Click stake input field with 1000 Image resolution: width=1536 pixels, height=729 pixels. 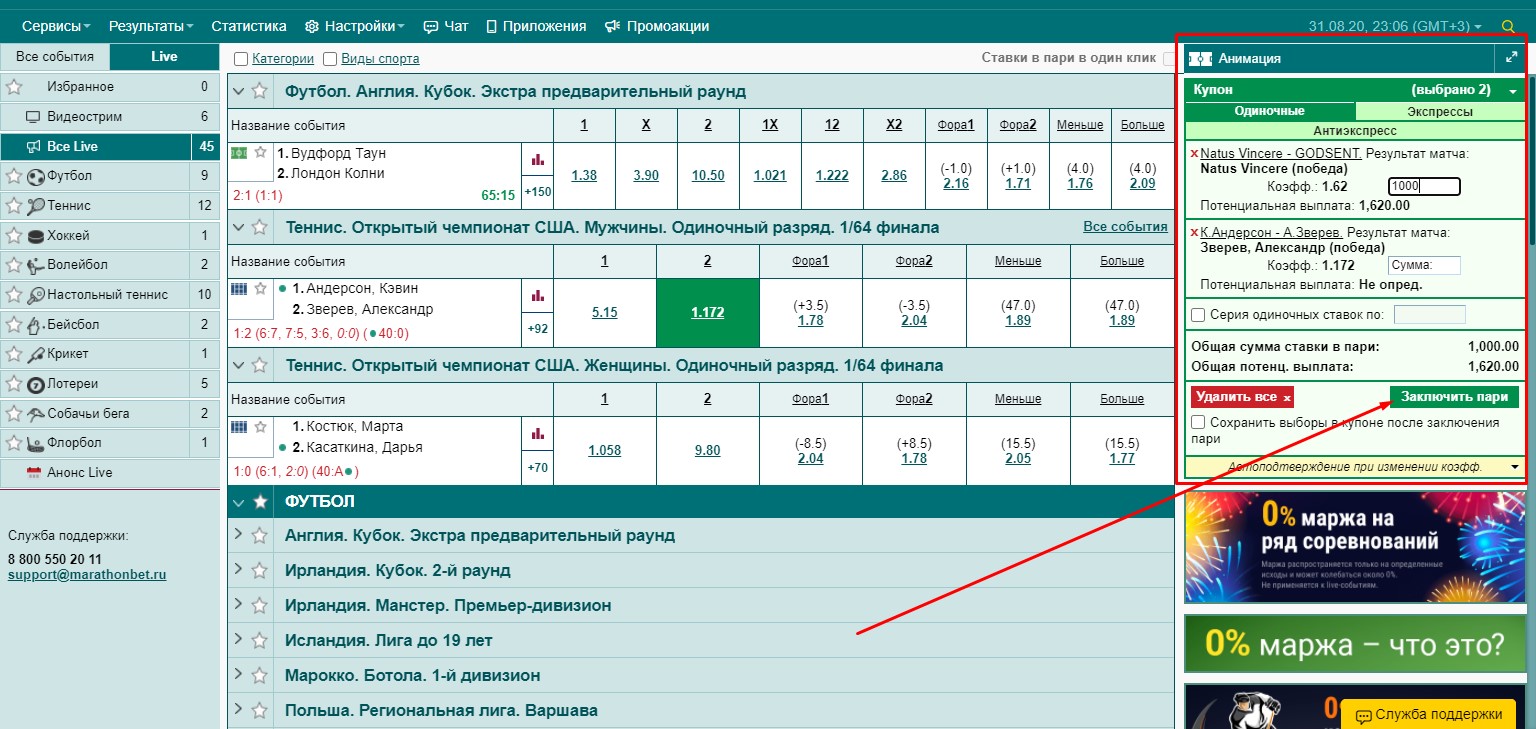pyautogui.click(x=1424, y=186)
